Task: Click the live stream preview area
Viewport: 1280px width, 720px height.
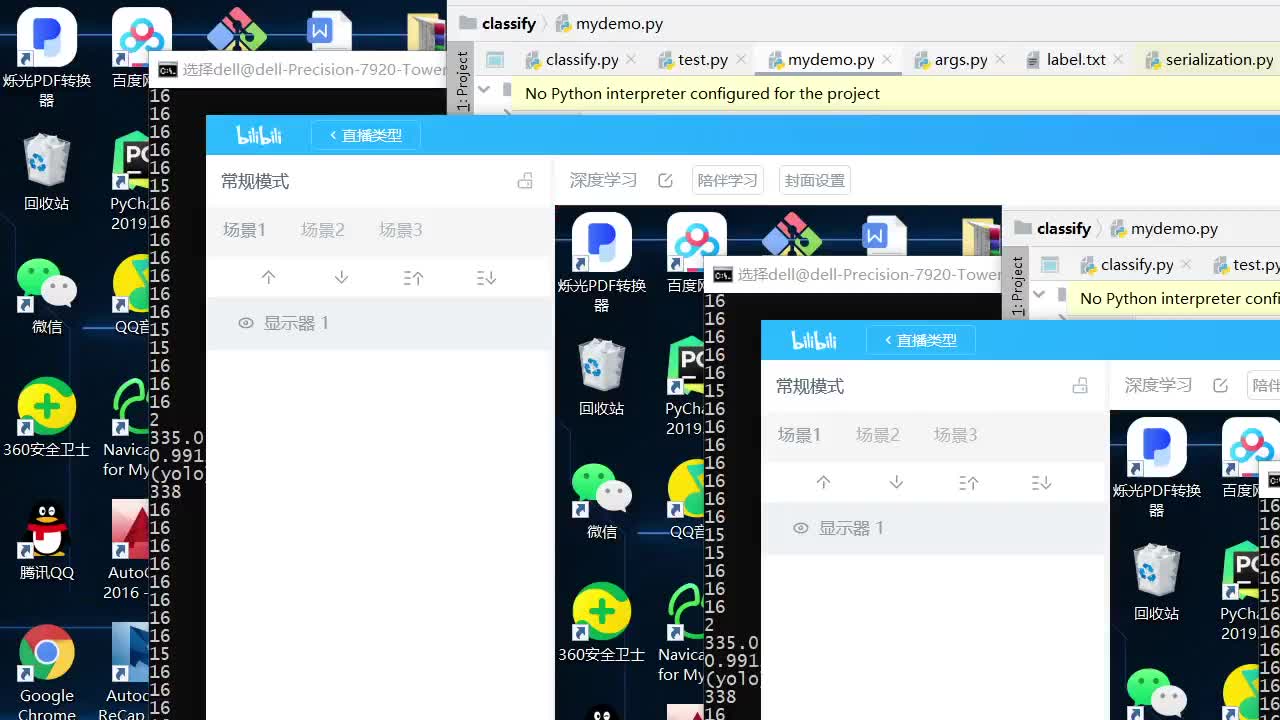Action: [x=917, y=463]
